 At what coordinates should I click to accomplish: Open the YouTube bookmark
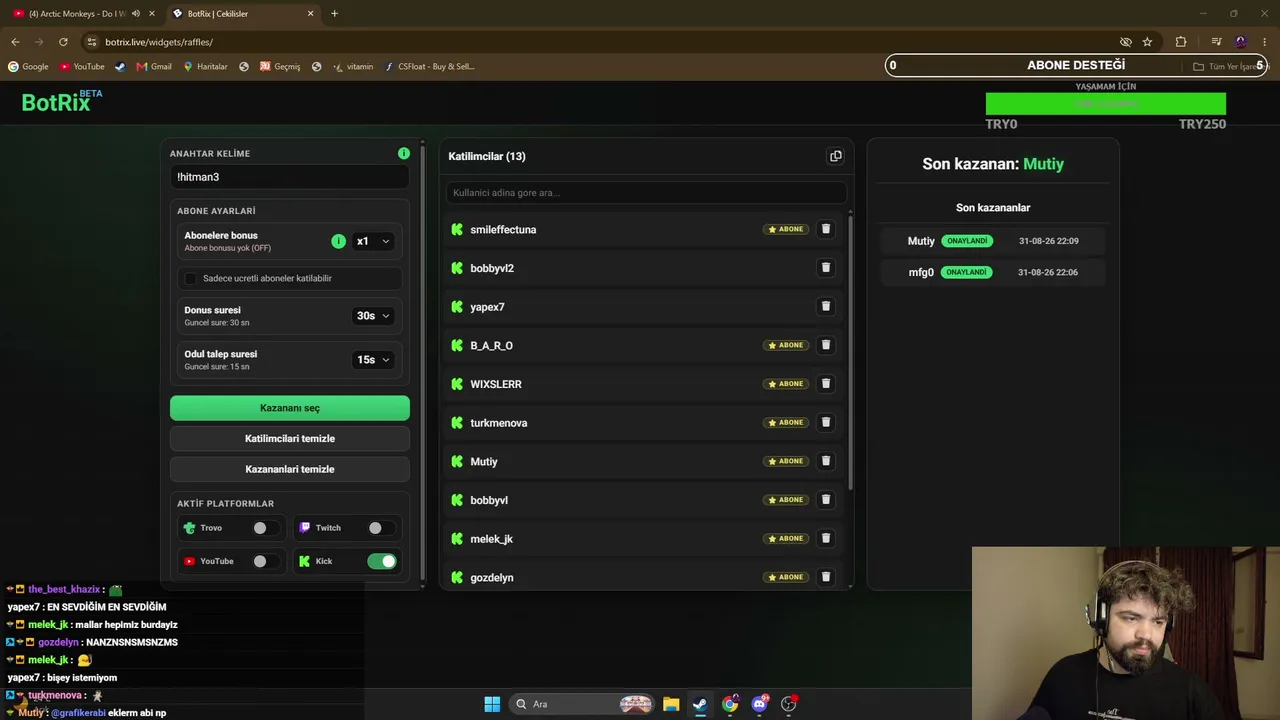[82, 67]
